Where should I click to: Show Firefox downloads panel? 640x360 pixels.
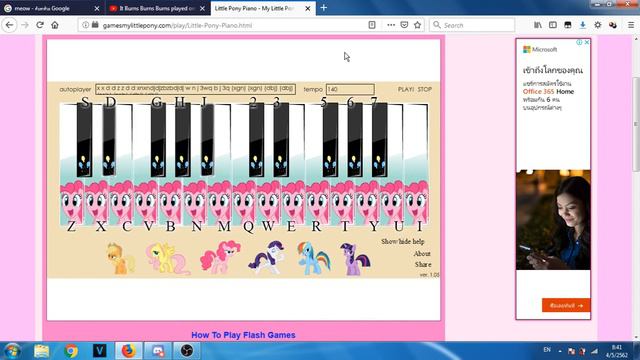pyautogui.click(x=582, y=25)
